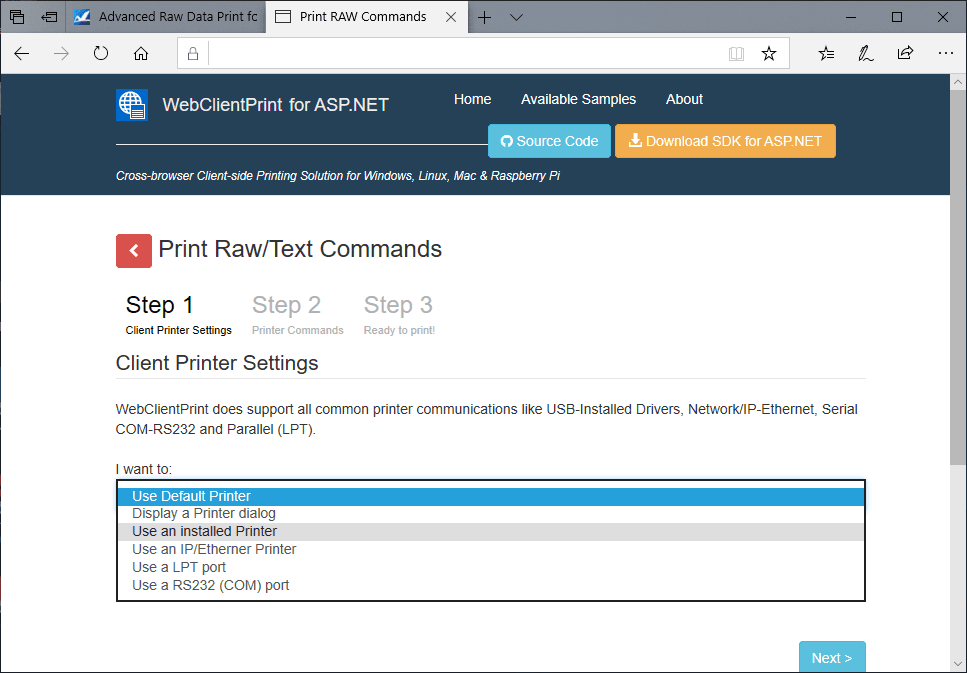The image size is (967, 673).
Task: Choose Display a Printer dialog option
Action: 491,514
